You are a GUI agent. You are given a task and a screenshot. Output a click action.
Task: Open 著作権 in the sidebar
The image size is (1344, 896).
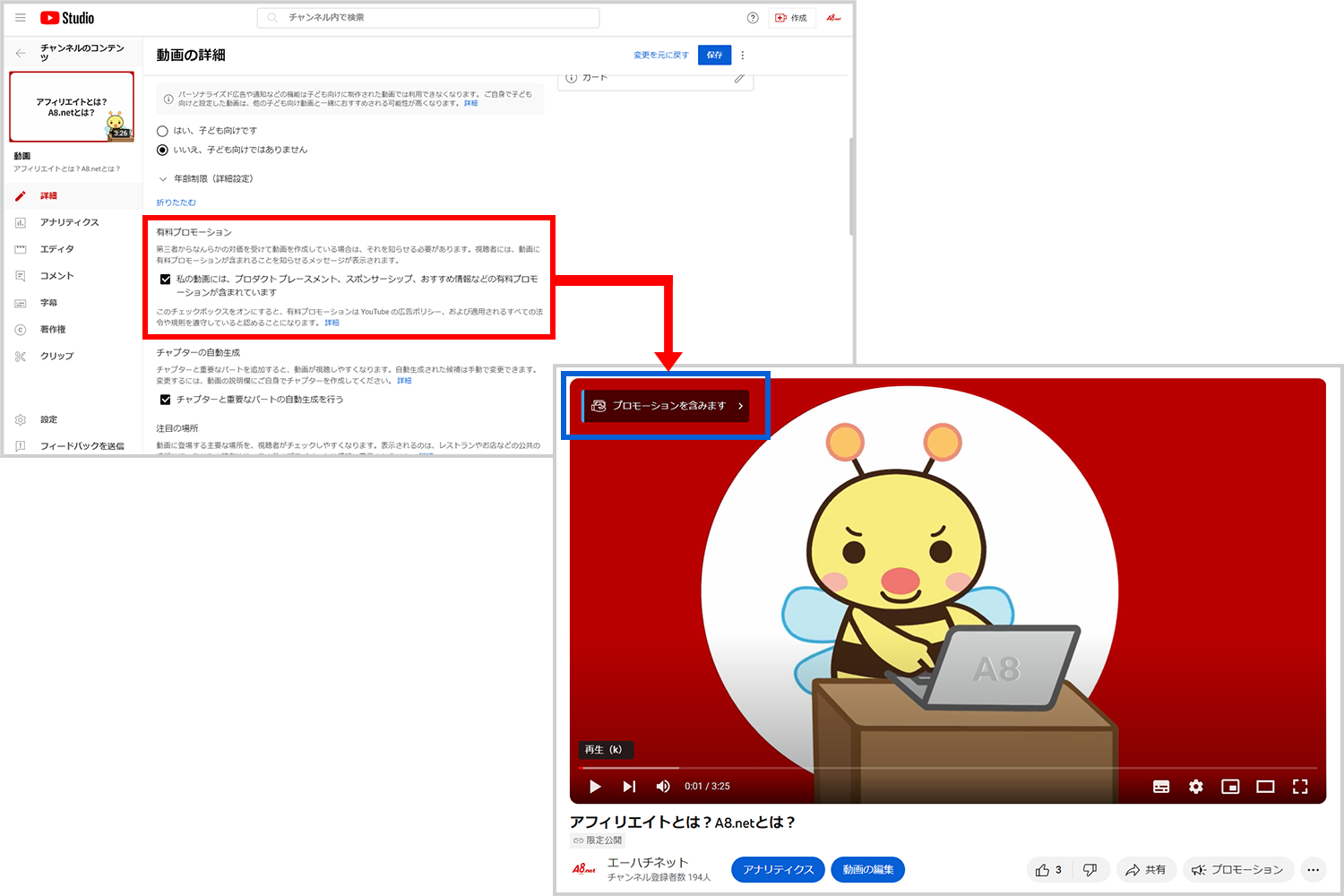[52, 330]
